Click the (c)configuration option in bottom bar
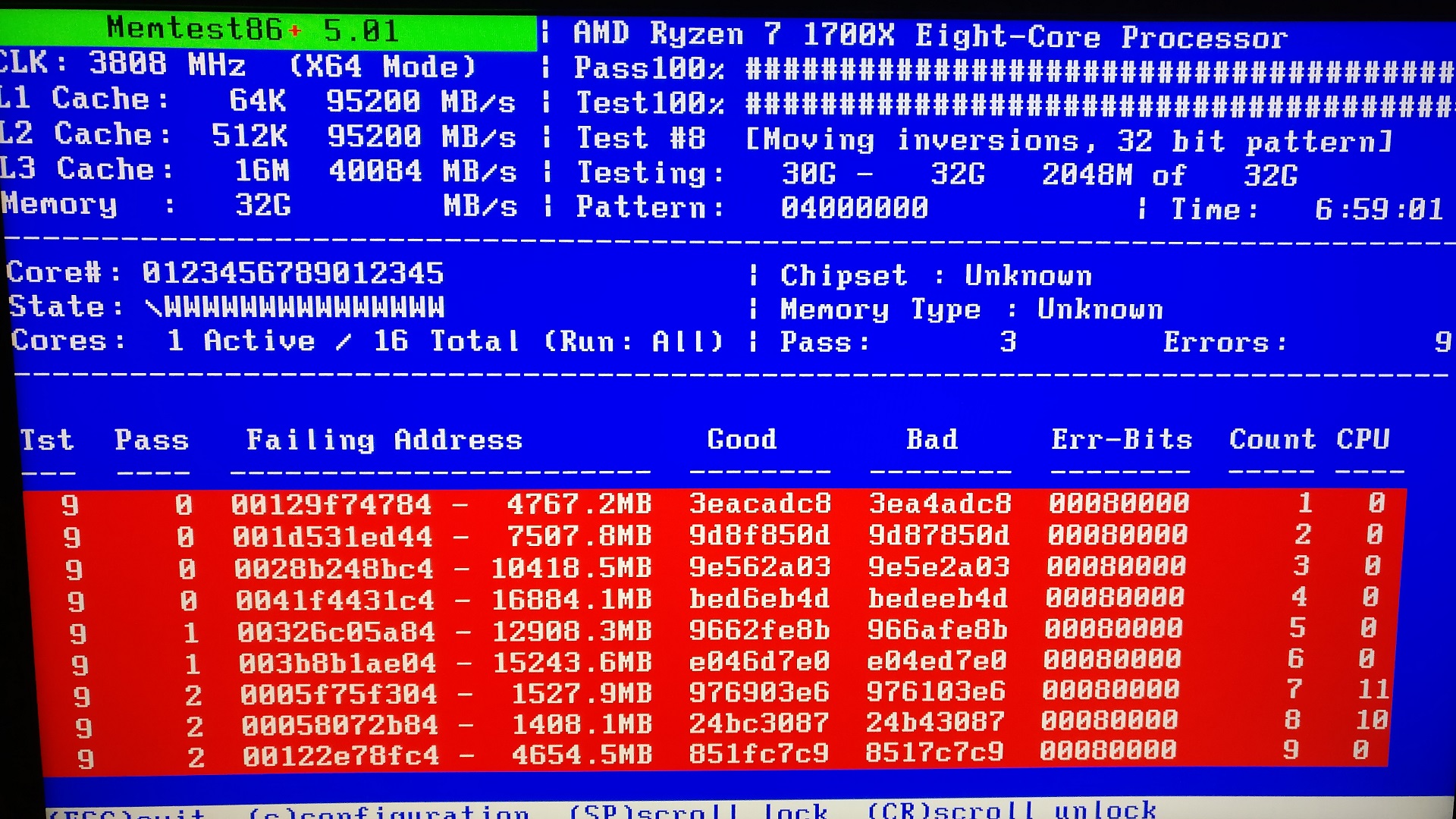This screenshot has height=819, width=1456. click(x=388, y=813)
